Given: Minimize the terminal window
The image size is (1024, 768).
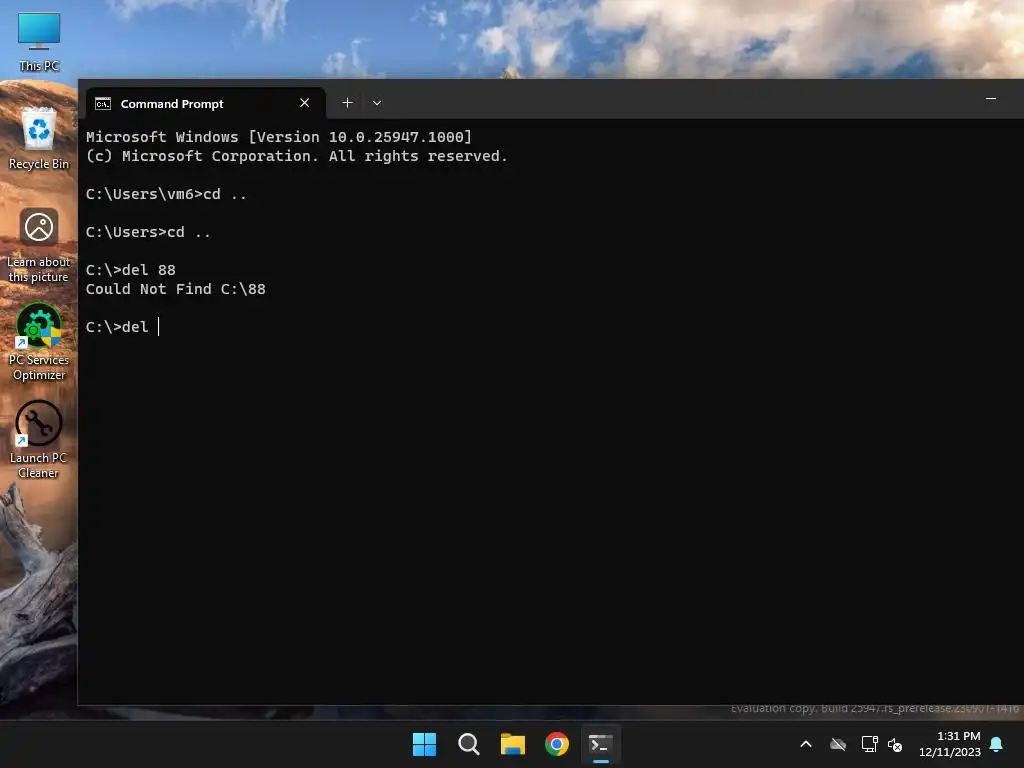Looking at the screenshot, I should [x=991, y=99].
